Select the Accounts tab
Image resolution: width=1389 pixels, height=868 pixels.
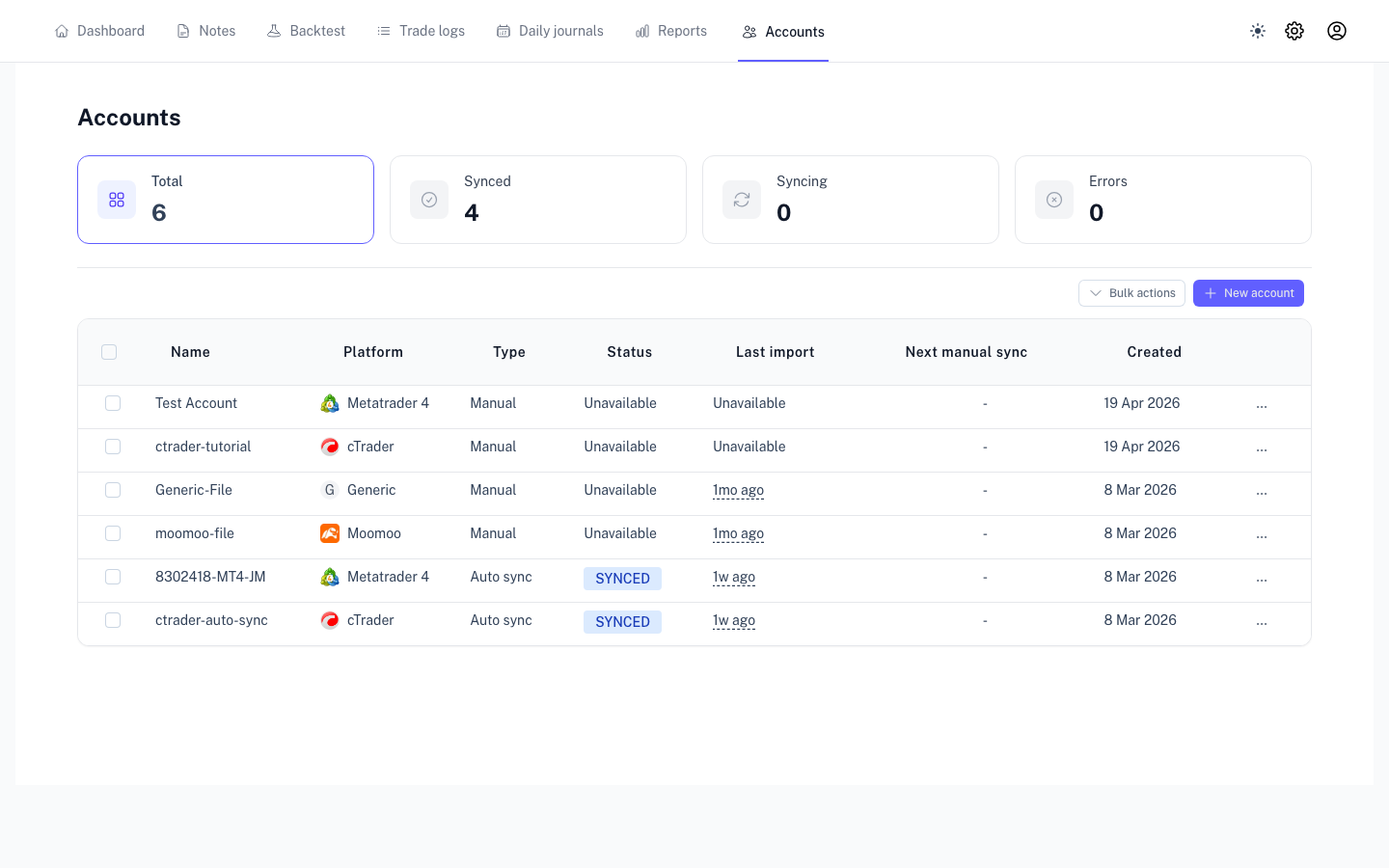click(x=782, y=31)
